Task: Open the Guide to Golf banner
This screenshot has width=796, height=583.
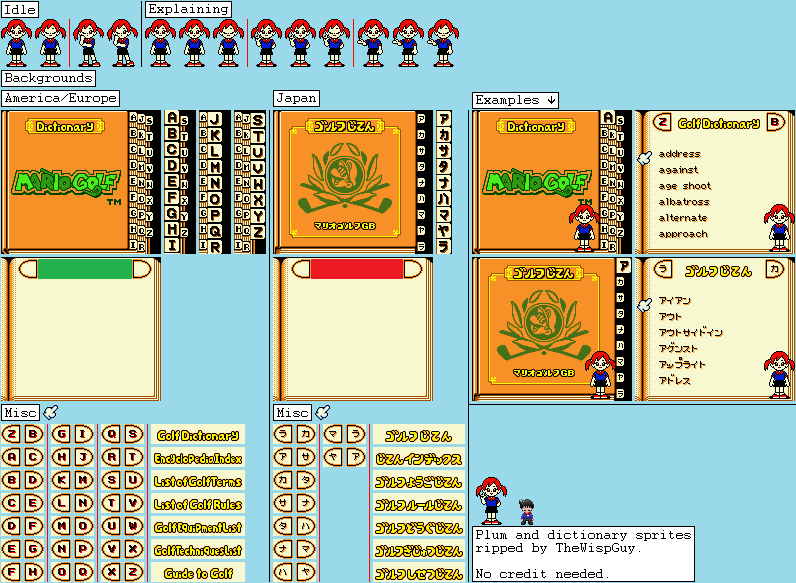Action: click(x=198, y=573)
